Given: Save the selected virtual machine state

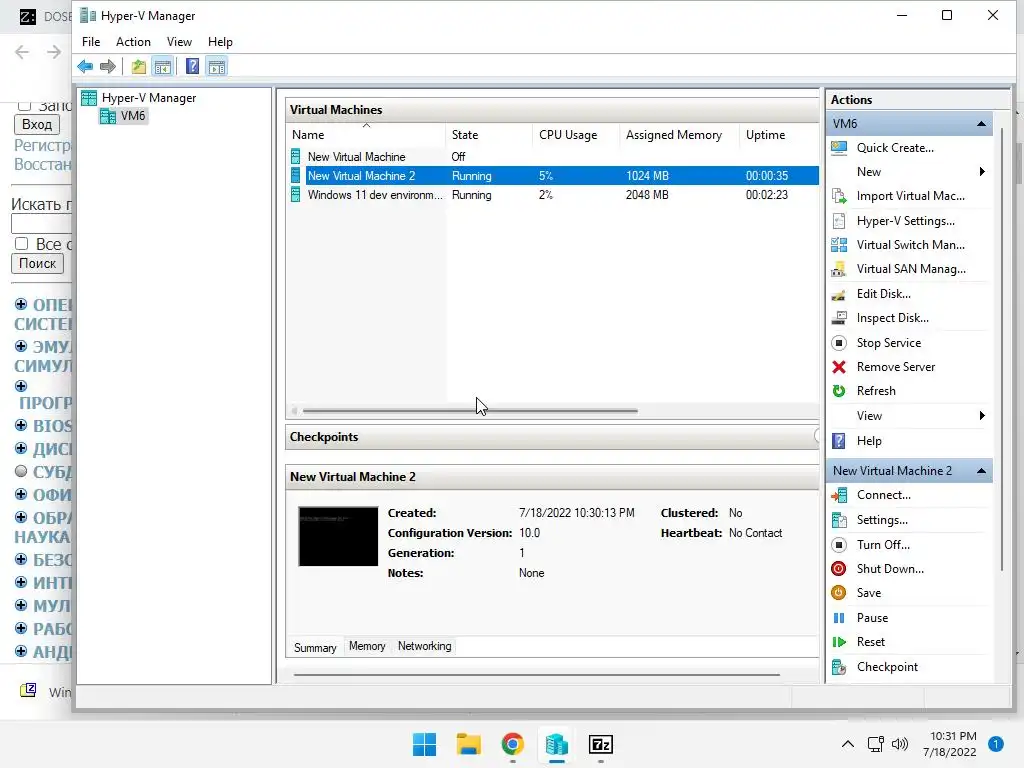Looking at the screenshot, I should (869, 593).
